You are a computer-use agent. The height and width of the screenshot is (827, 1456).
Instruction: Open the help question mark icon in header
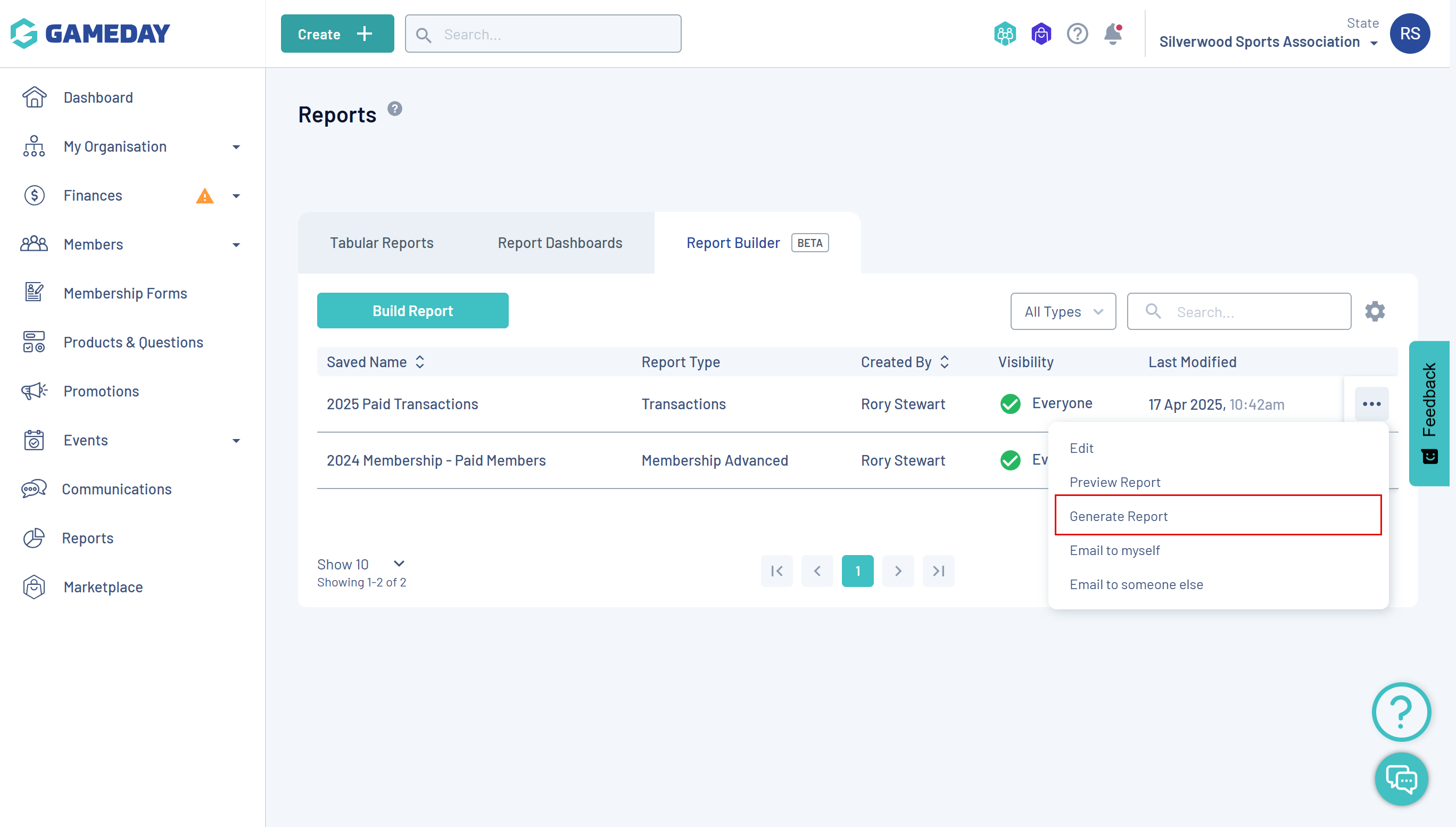[1077, 34]
